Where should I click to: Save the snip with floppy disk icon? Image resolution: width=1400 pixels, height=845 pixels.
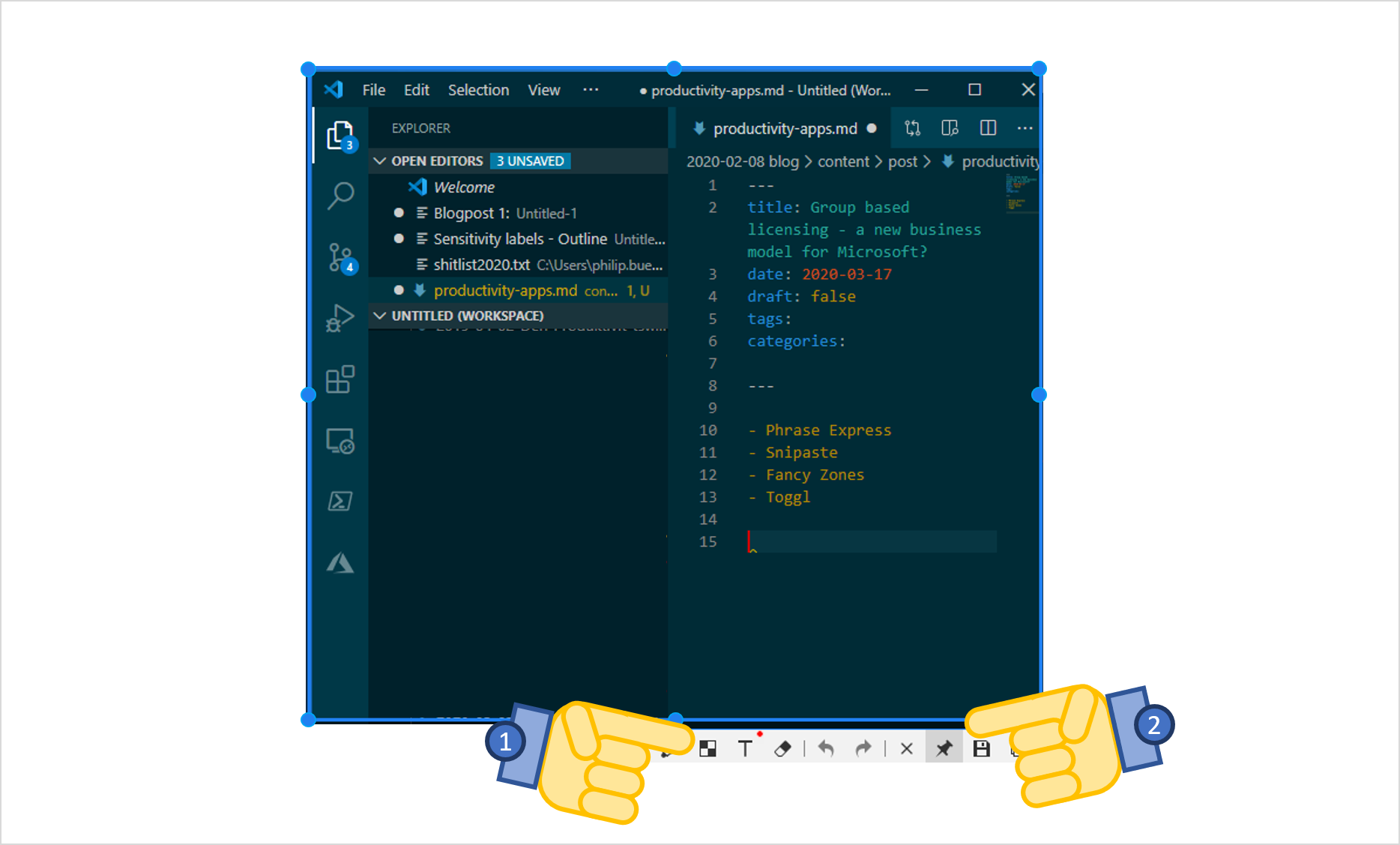pyautogui.click(x=982, y=748)
